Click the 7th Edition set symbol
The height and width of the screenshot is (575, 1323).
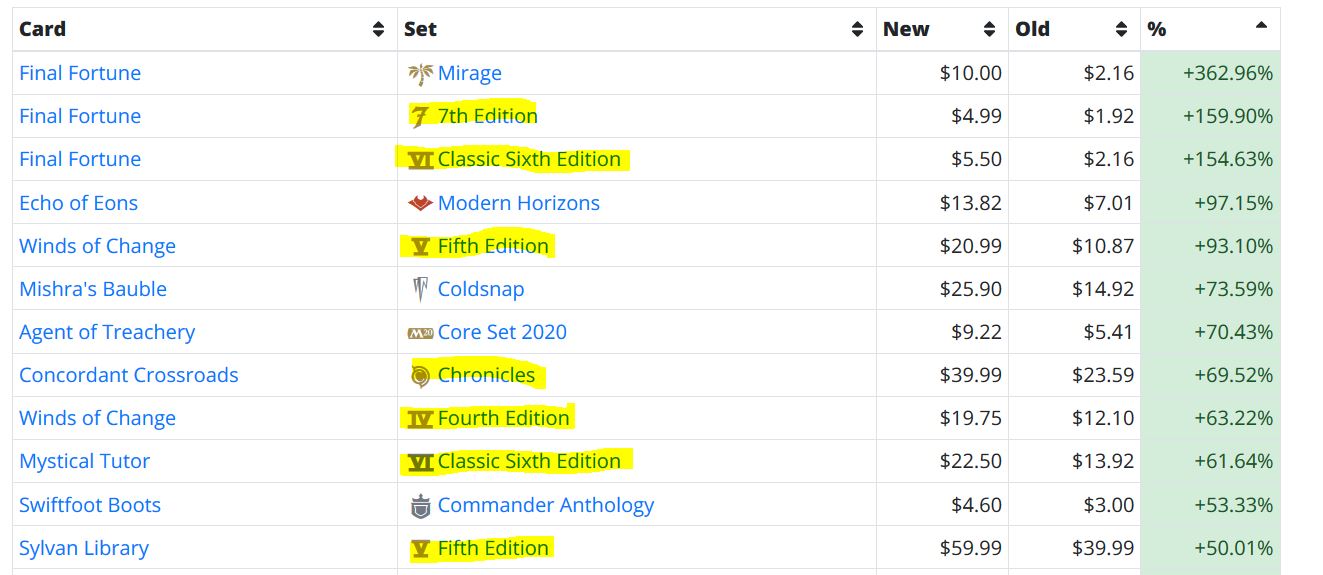420,117
